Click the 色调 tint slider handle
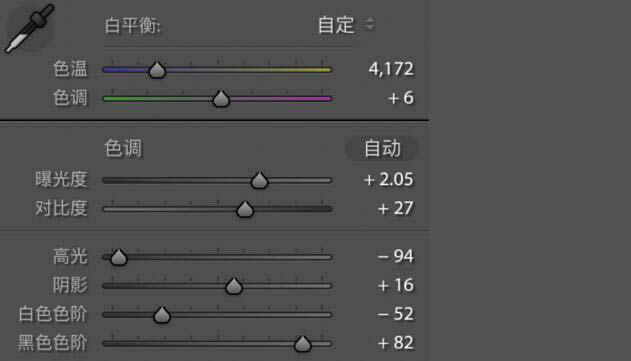Viewport: 631px width, 361px height. pos(221,99)
